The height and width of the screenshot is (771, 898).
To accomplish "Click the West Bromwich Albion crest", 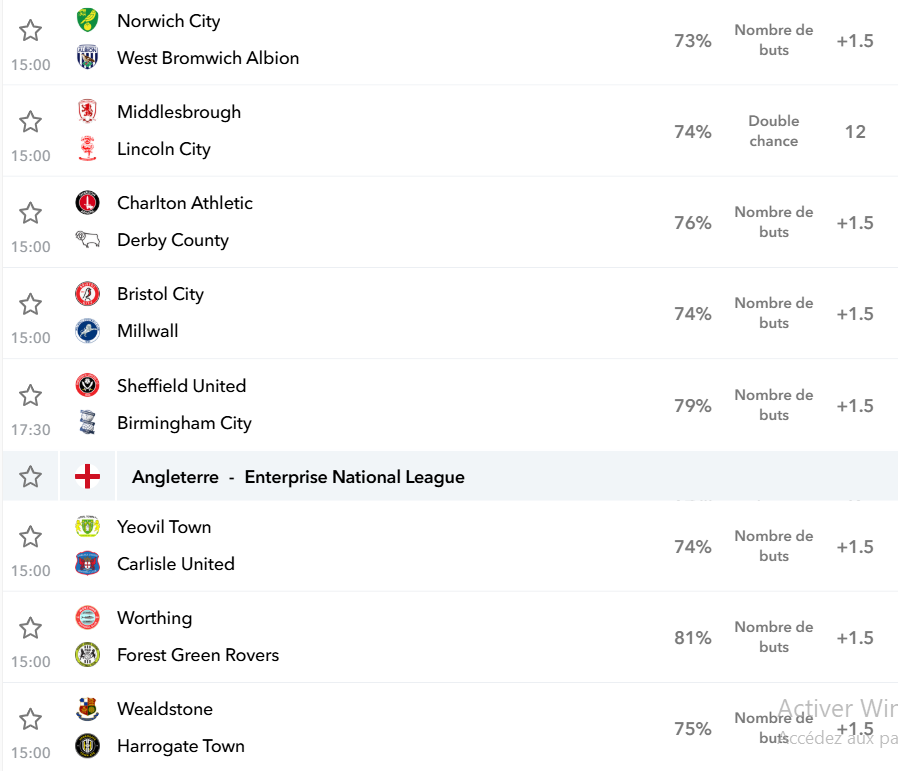I will [87, 57].
